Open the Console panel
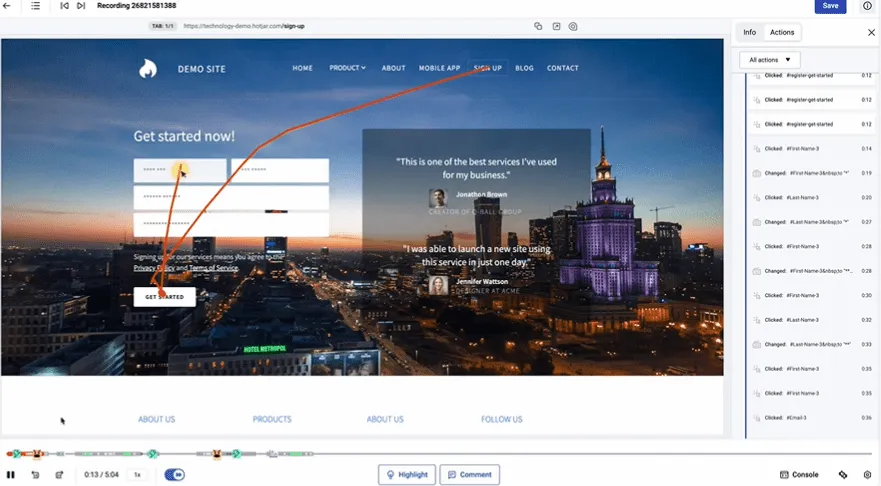The height and width of the screenshot is (486, 881). coord(799,475)
